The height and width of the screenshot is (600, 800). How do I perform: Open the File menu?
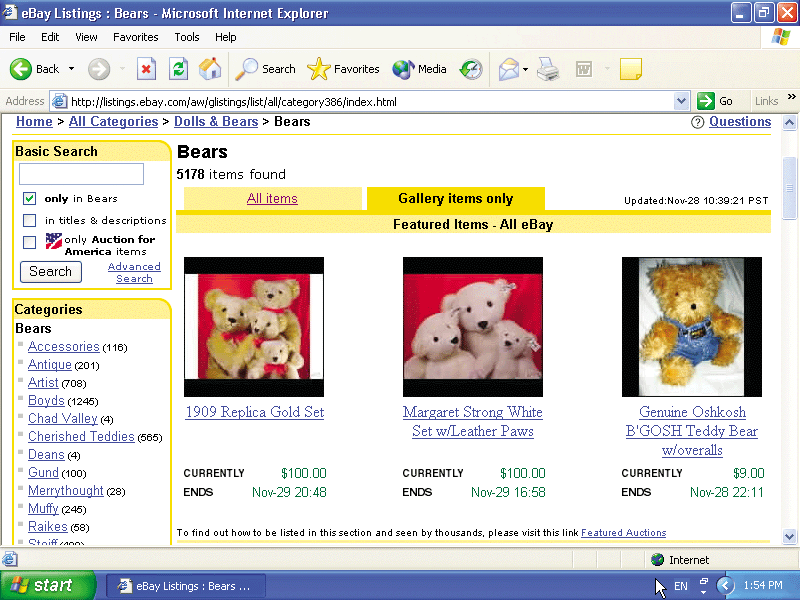[x=17, y=37]
